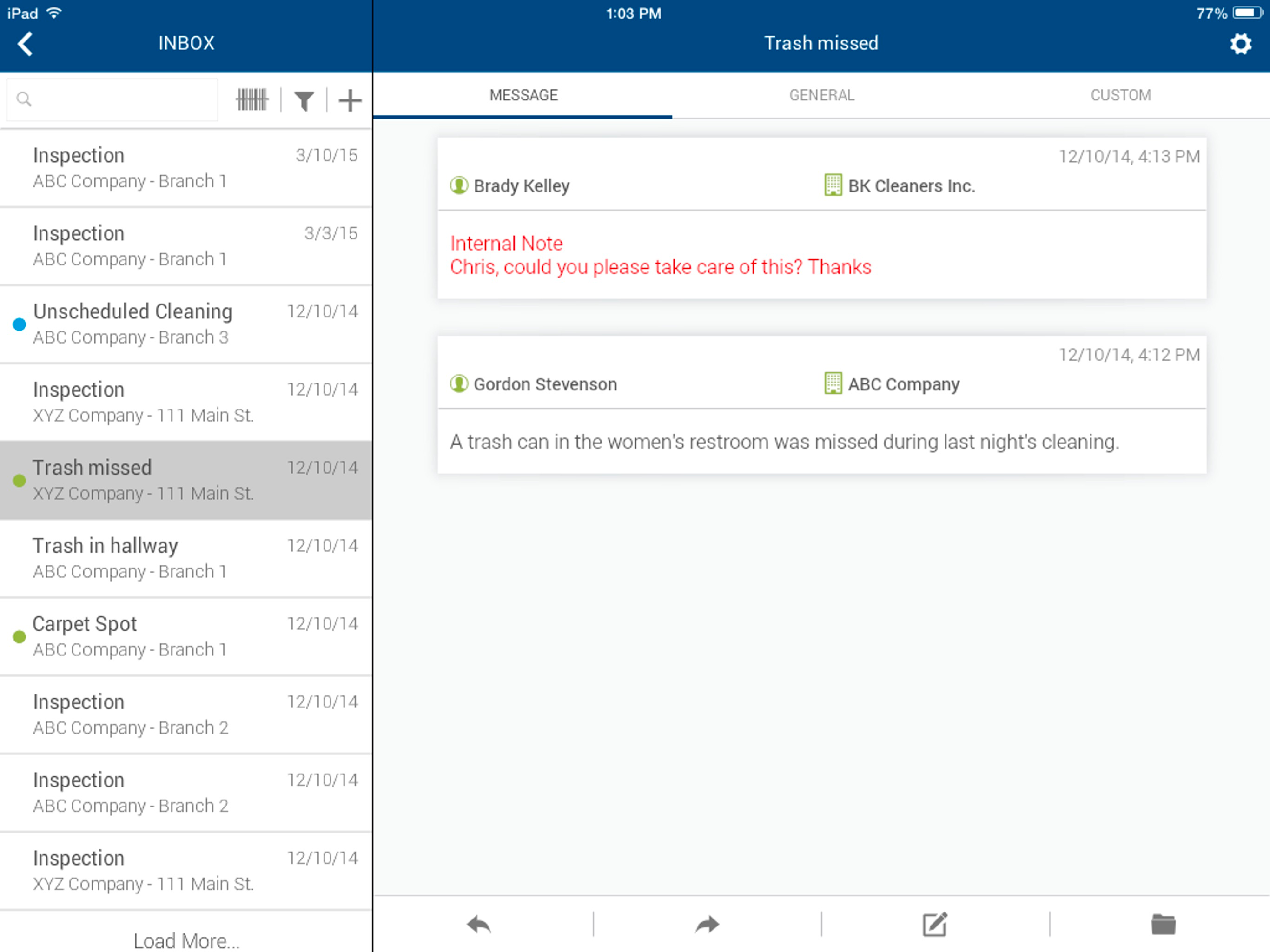Tap the edit pencil icon
1270x952 pixels.
935,924
